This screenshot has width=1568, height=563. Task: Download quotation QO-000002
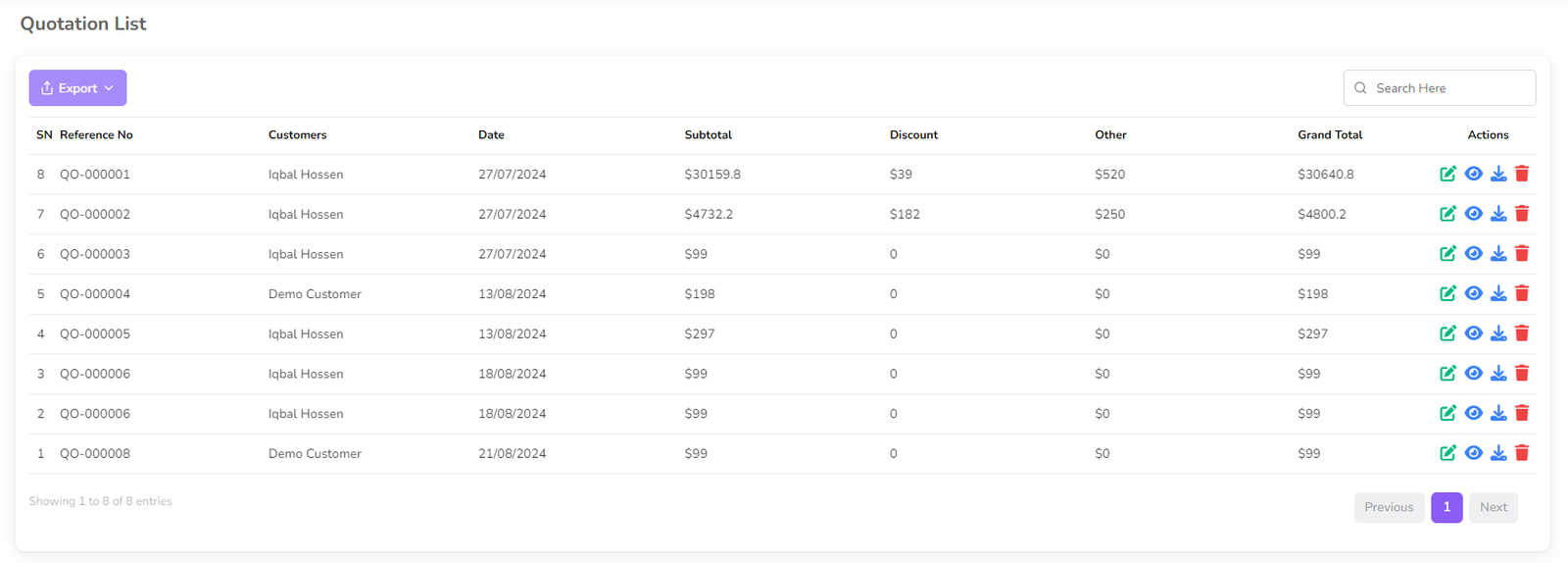click(1498, 214)
